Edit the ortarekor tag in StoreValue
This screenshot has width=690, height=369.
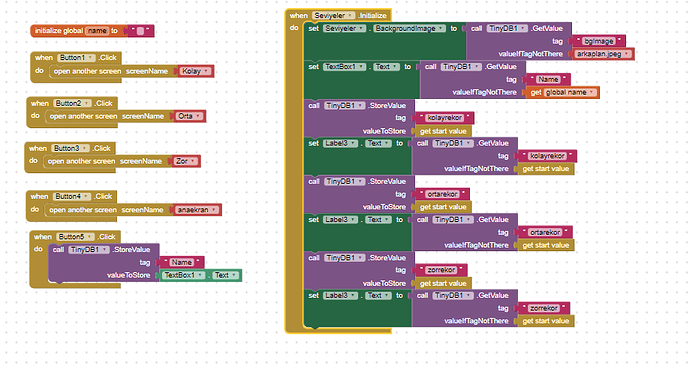pyautogui.click(x=442, y=194)
